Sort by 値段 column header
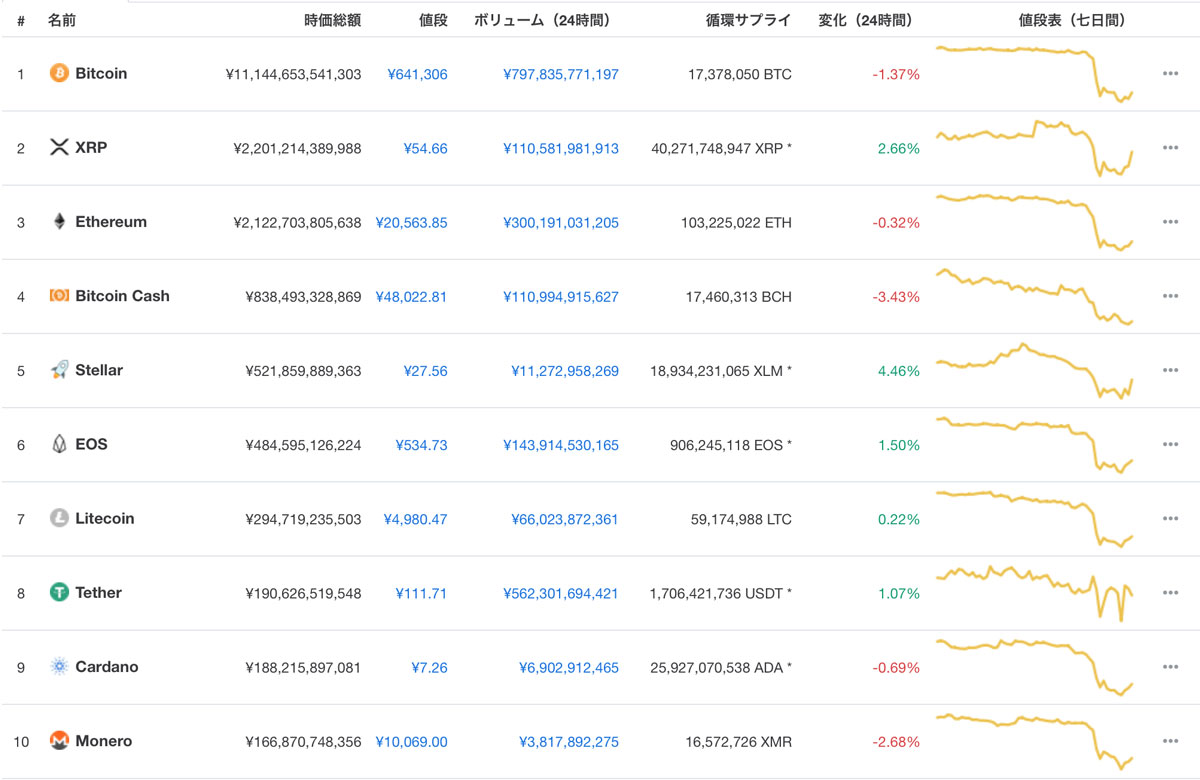This screenshot has height=780, width=1200. [433, 19]
